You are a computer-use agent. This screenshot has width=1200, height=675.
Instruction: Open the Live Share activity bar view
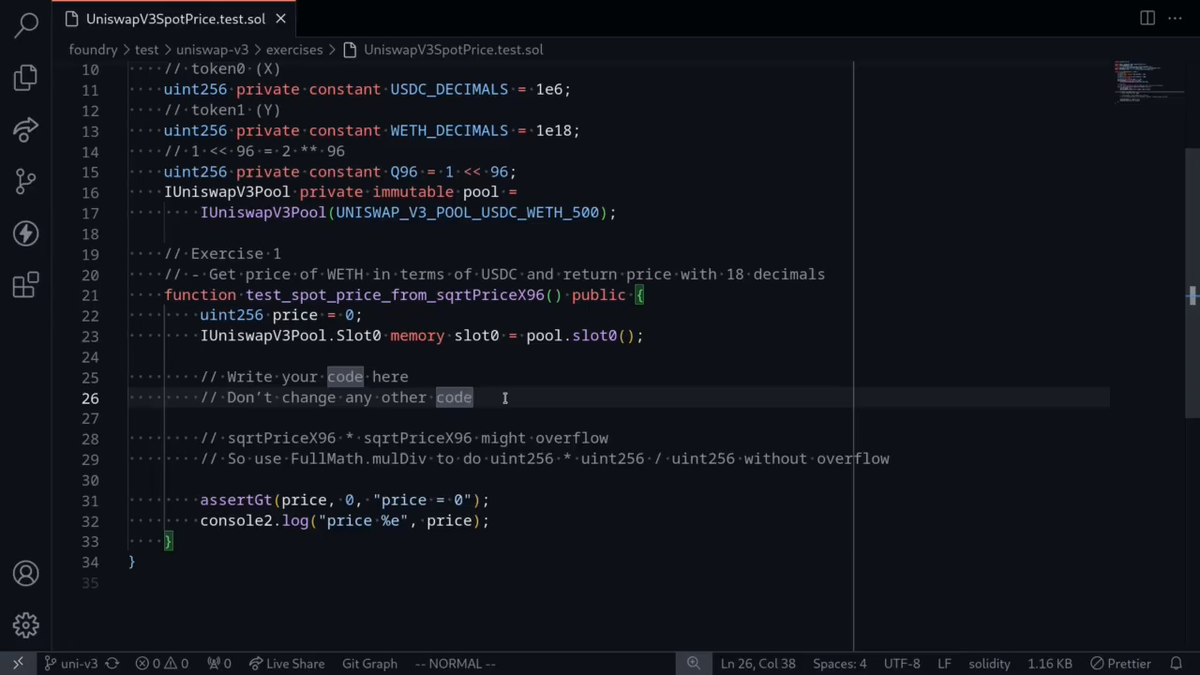(x=26, y=130)
